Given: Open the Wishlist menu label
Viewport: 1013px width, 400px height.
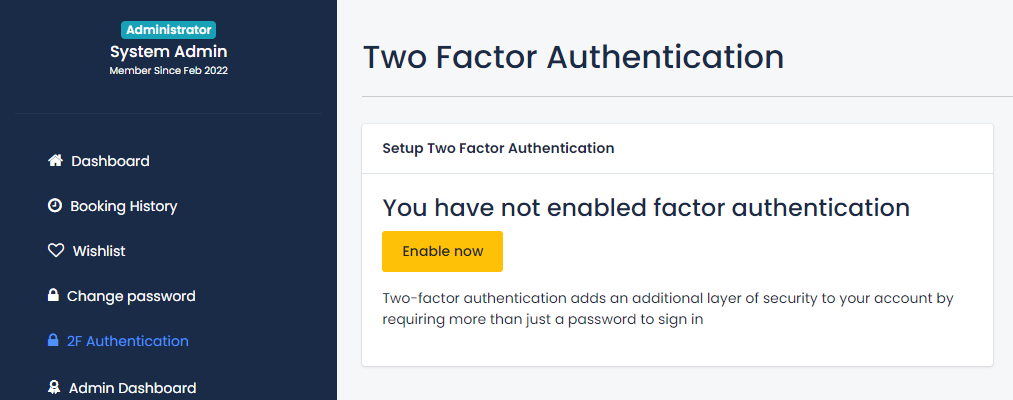Looking at the screenshot, I should click(99, 251).
